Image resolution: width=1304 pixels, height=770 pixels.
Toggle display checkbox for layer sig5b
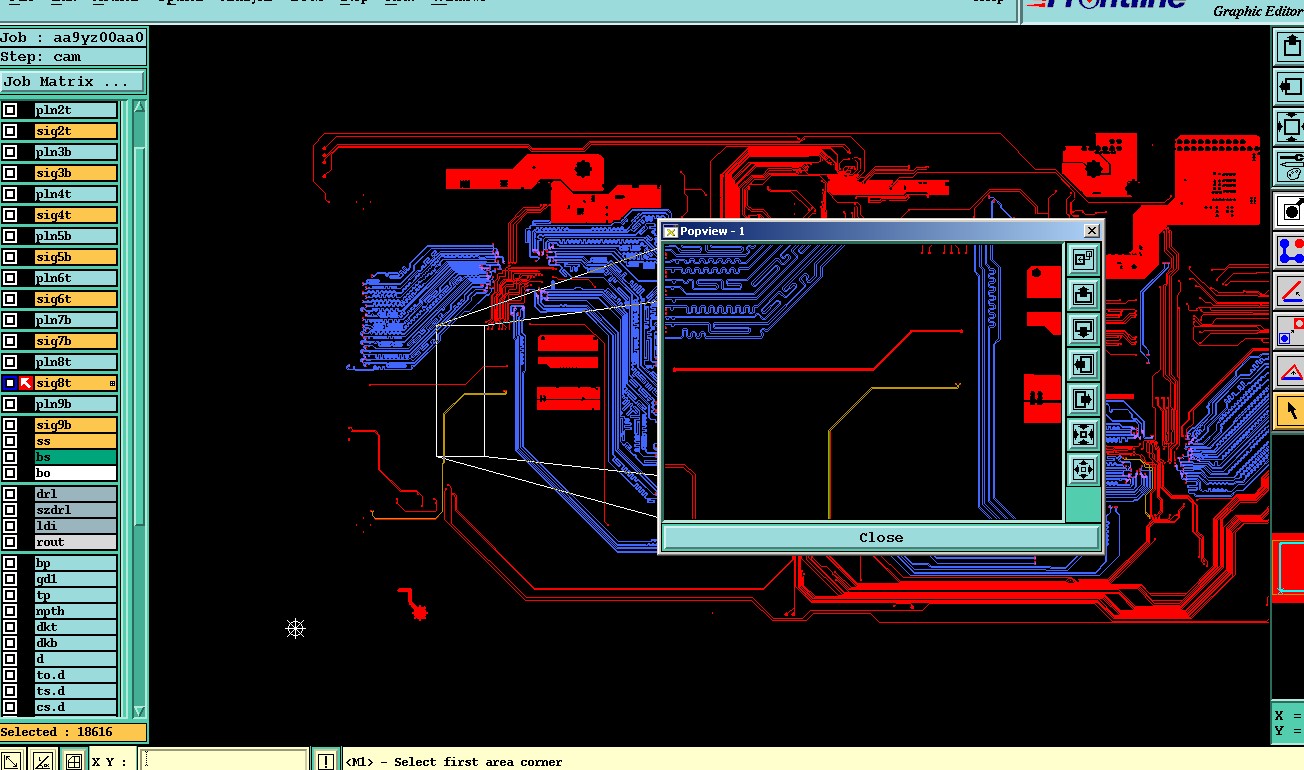point(10,257)
